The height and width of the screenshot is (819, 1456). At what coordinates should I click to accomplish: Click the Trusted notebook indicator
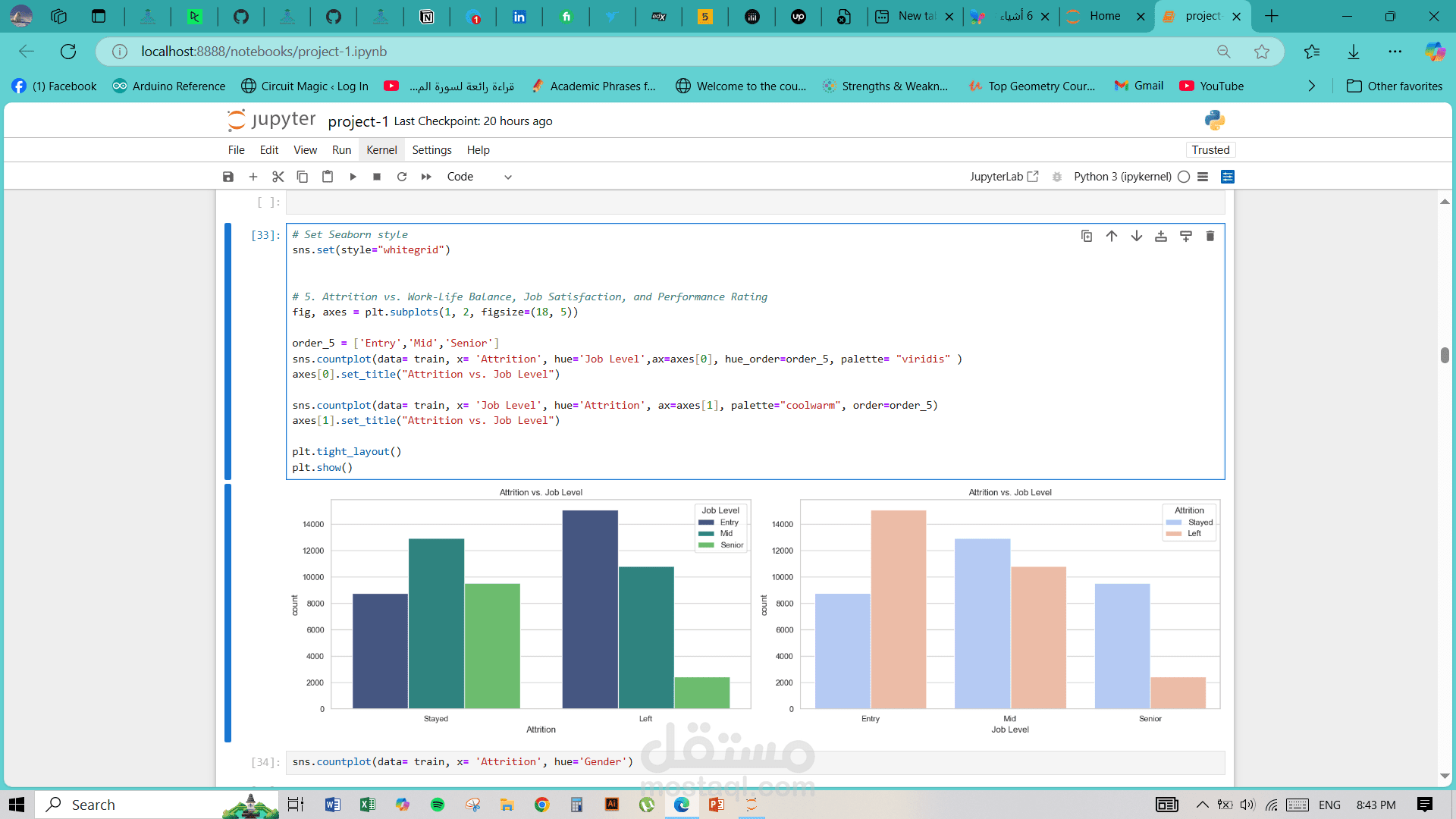point(1210,150)
